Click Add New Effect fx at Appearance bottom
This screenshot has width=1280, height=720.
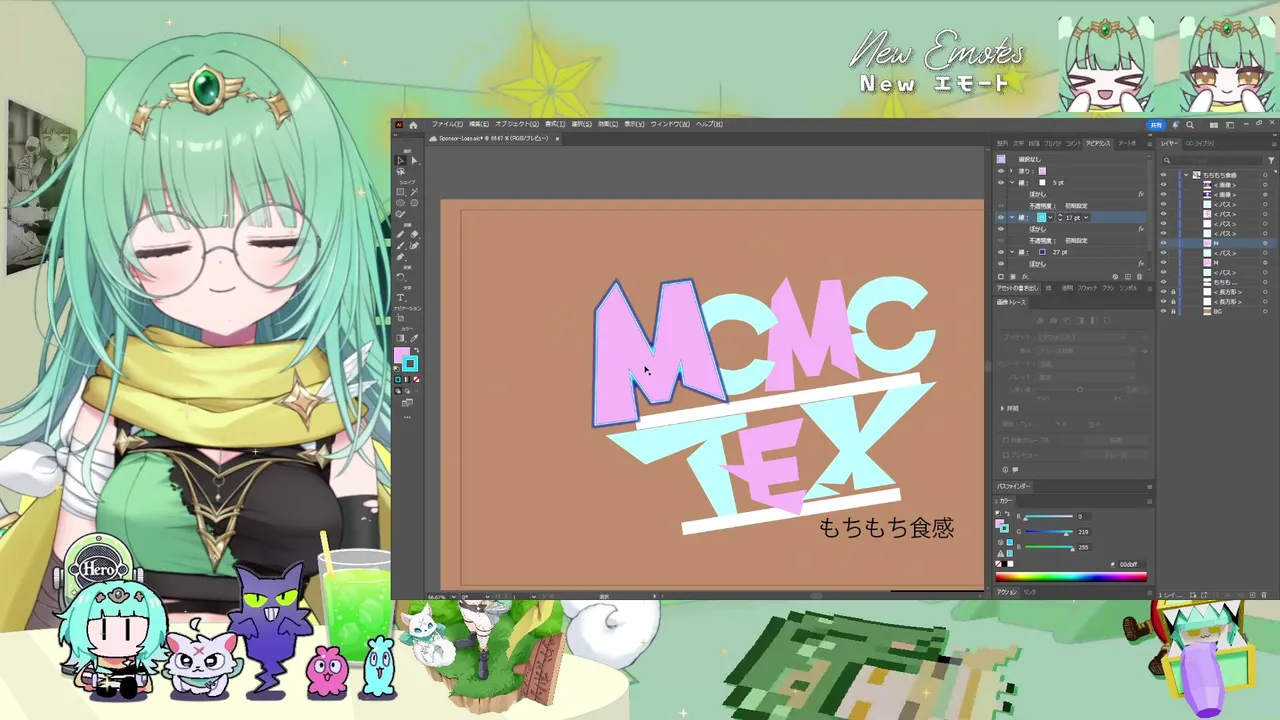[1025, 276]
